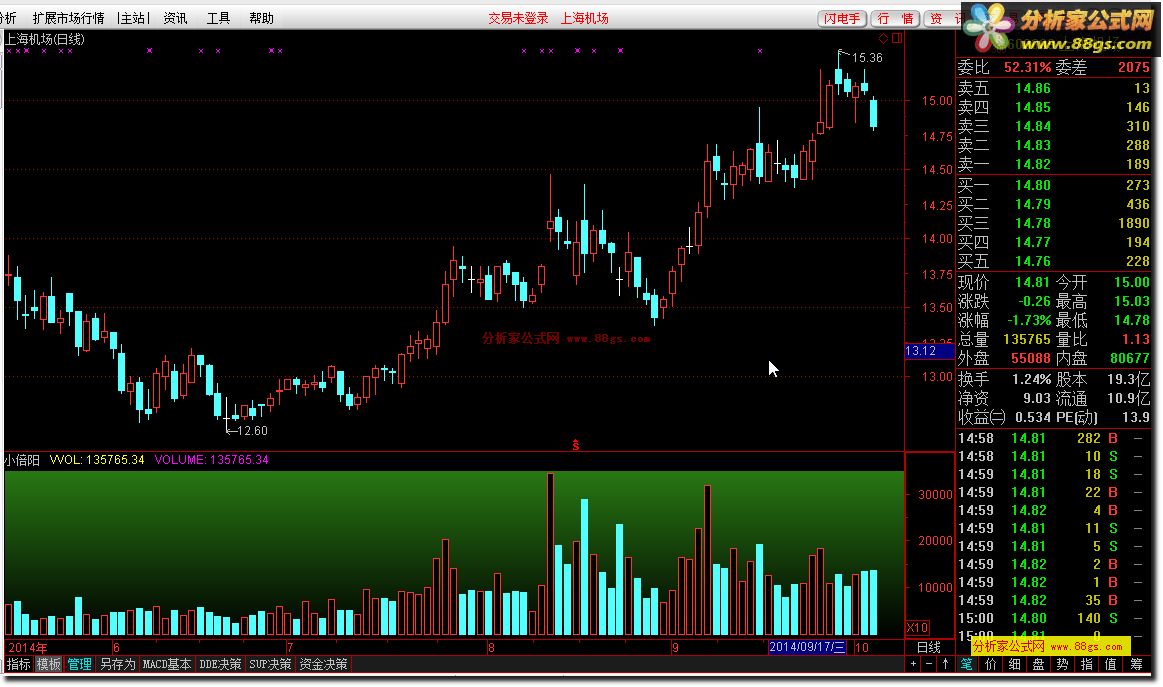Switch to the DDE决策 template
The width and height of the screenshot is (1163, 687).
click(220, 664)
